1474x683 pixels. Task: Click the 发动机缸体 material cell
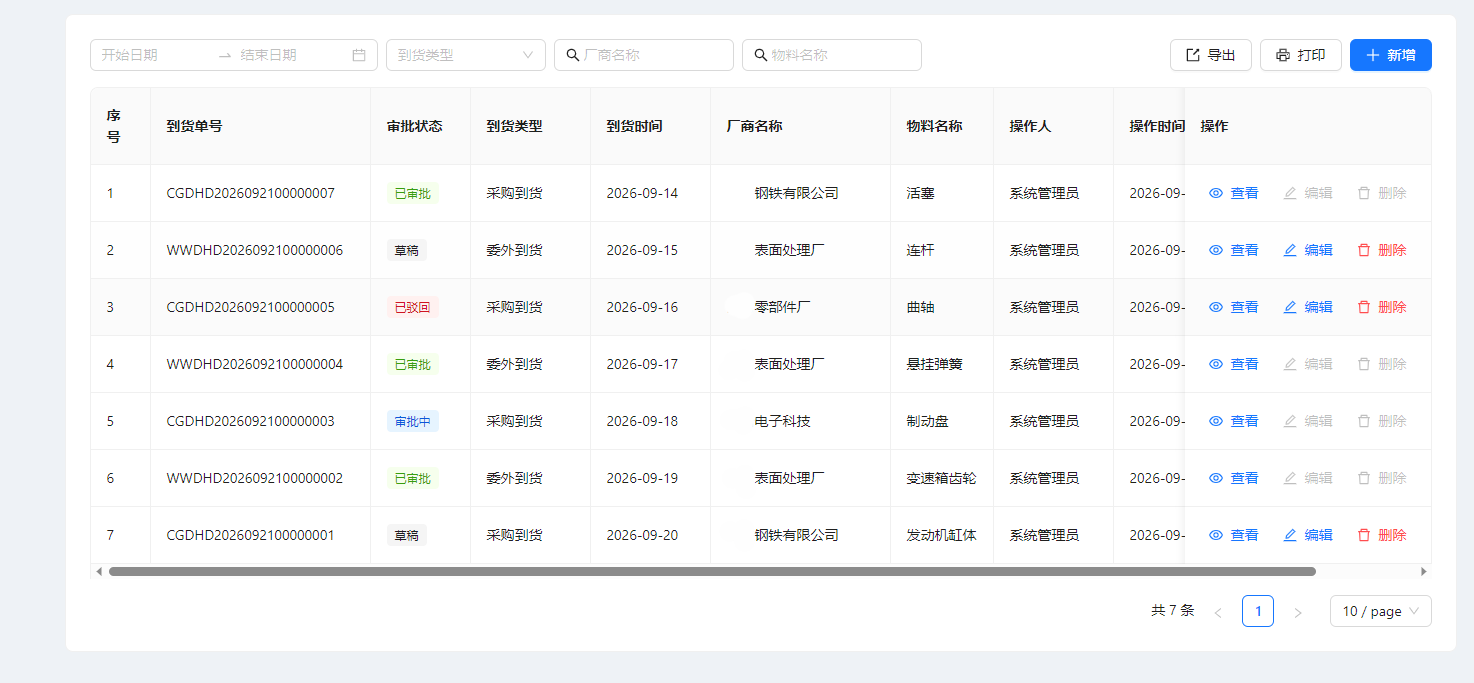point(941,535)
